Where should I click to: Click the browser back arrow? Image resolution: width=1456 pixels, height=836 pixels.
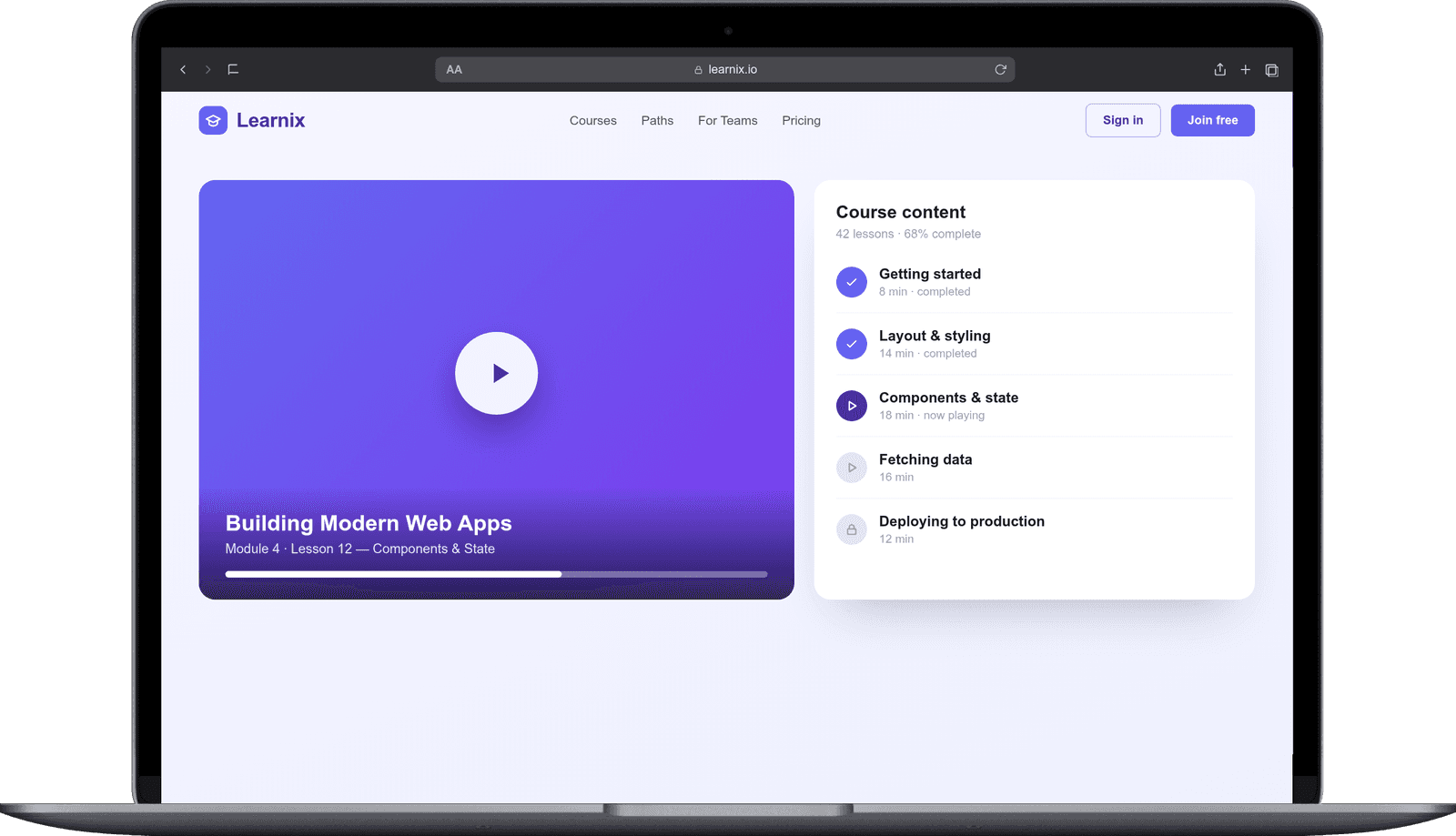coord(183,69)
